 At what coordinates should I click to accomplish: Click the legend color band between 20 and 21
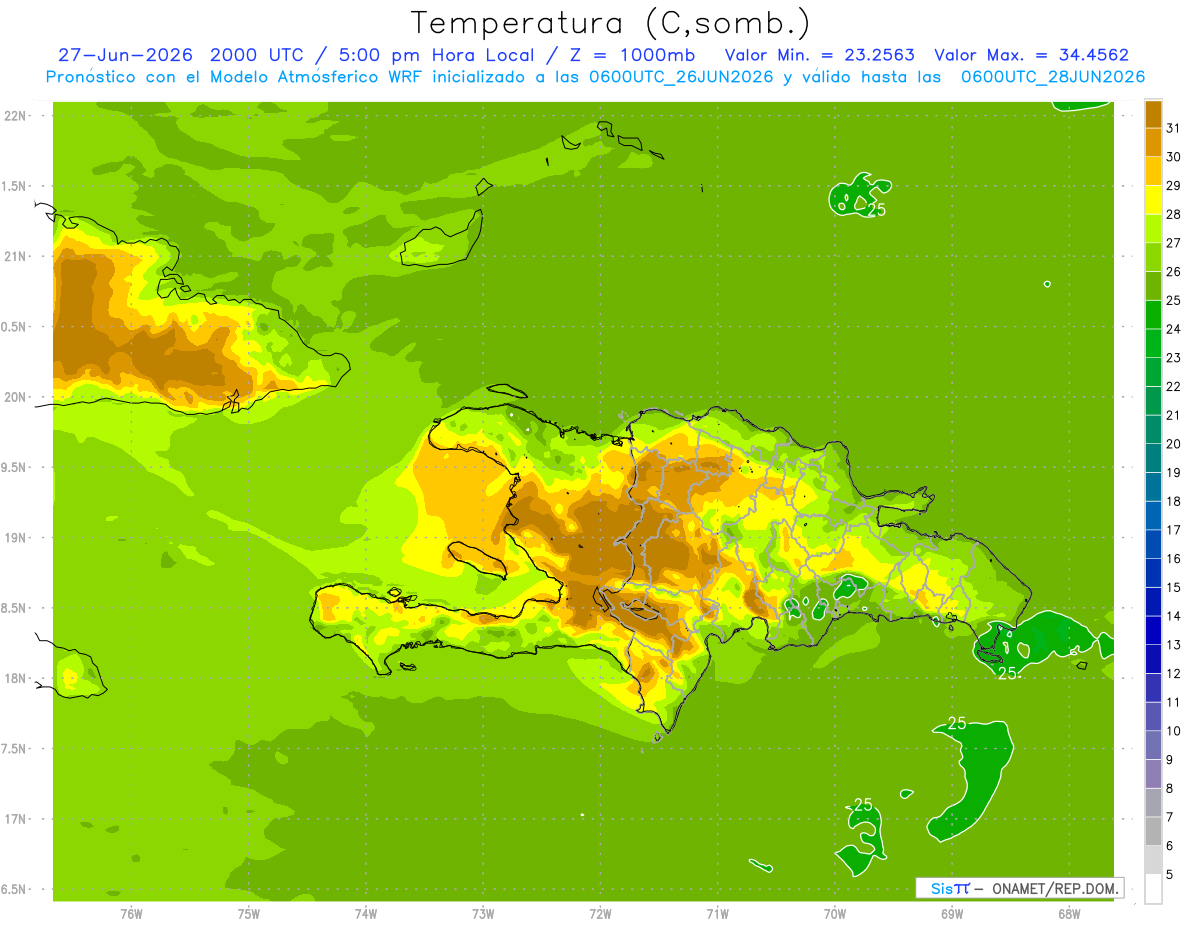pyautogui.click(x=1153, y=429)
